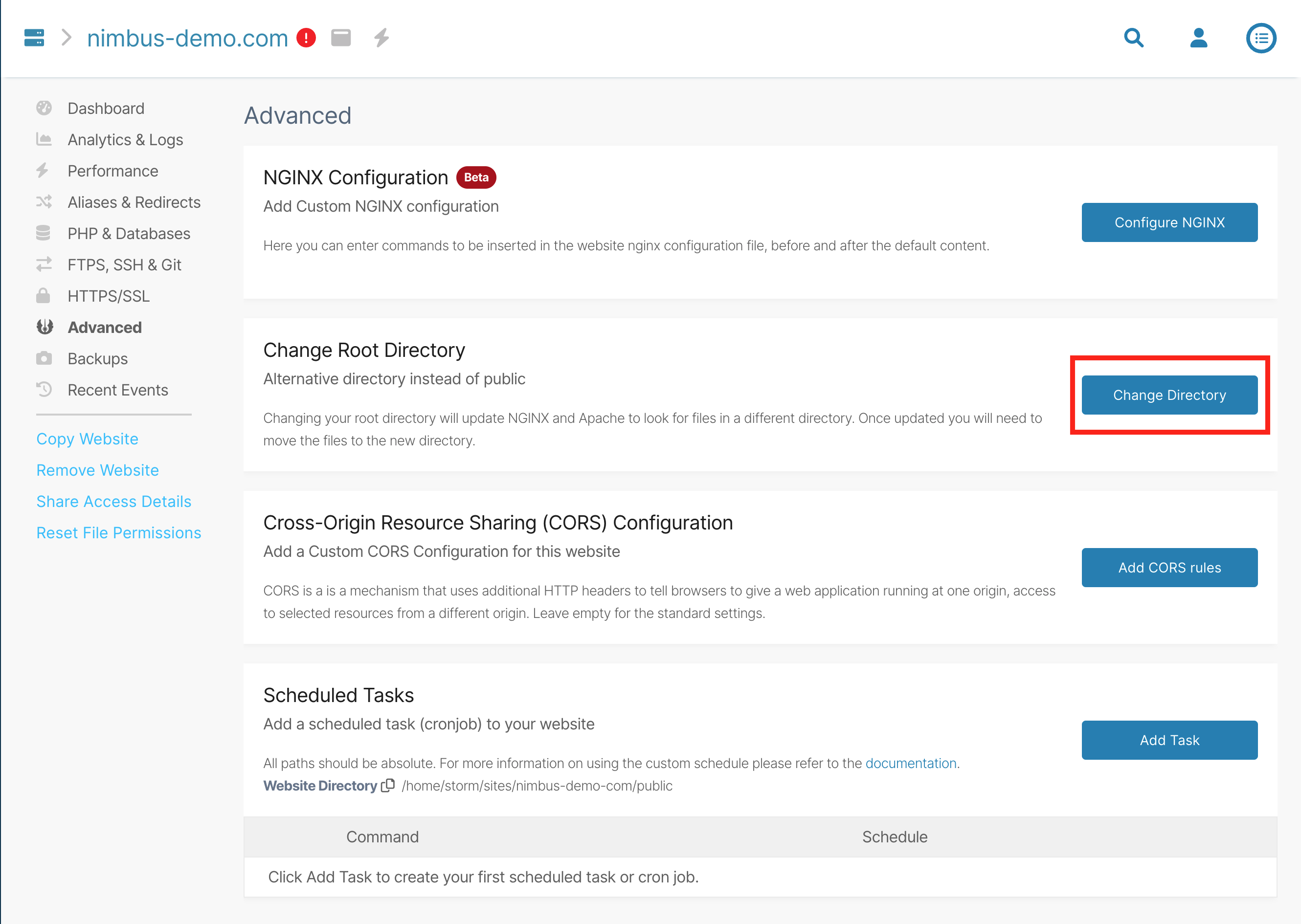Open the user account icon
The image size is (1301, 924).
pyautogui.click(x=1199, y=38)
